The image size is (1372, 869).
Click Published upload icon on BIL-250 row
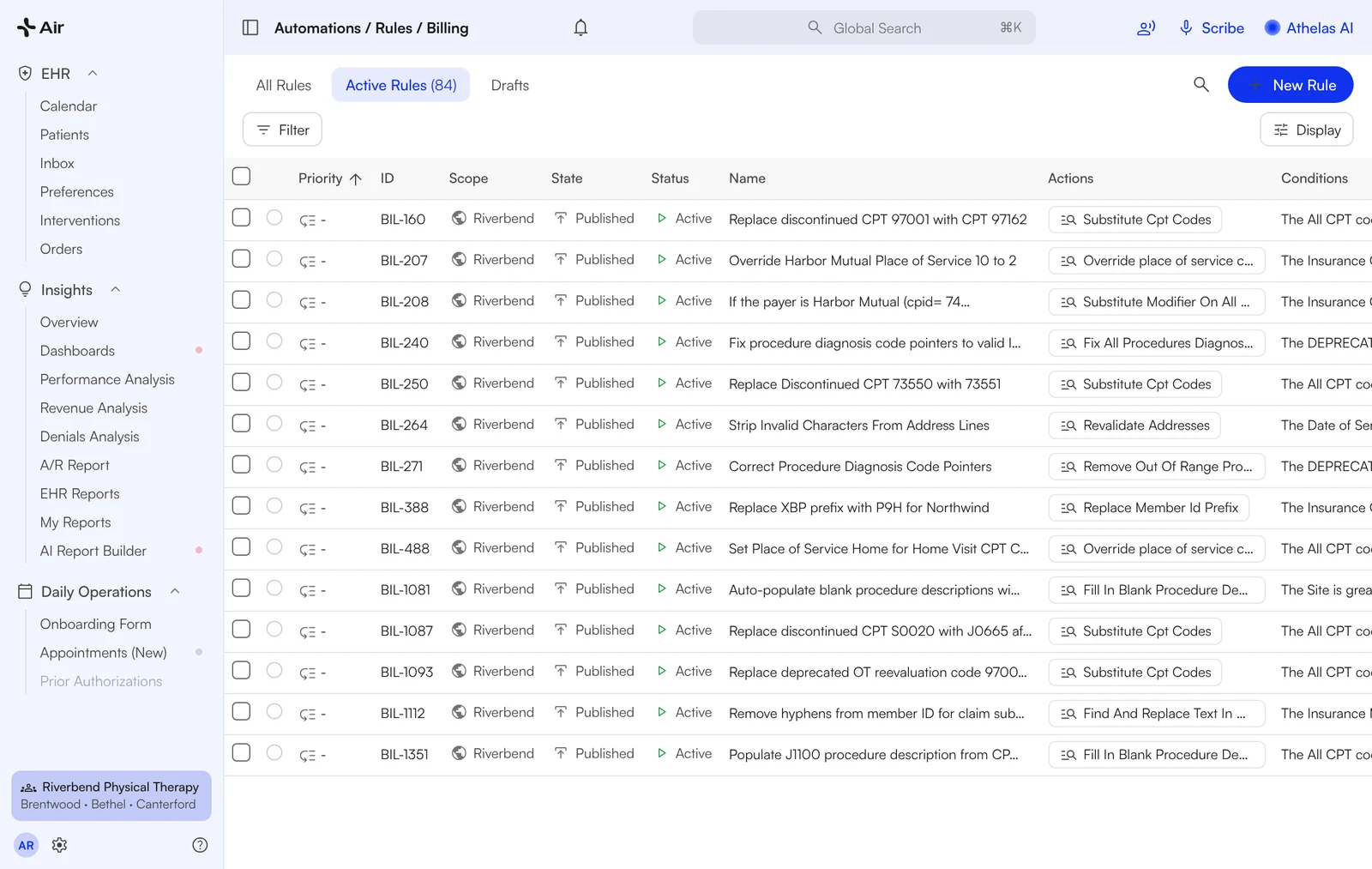pyautogui.click(x=560, y=383)
